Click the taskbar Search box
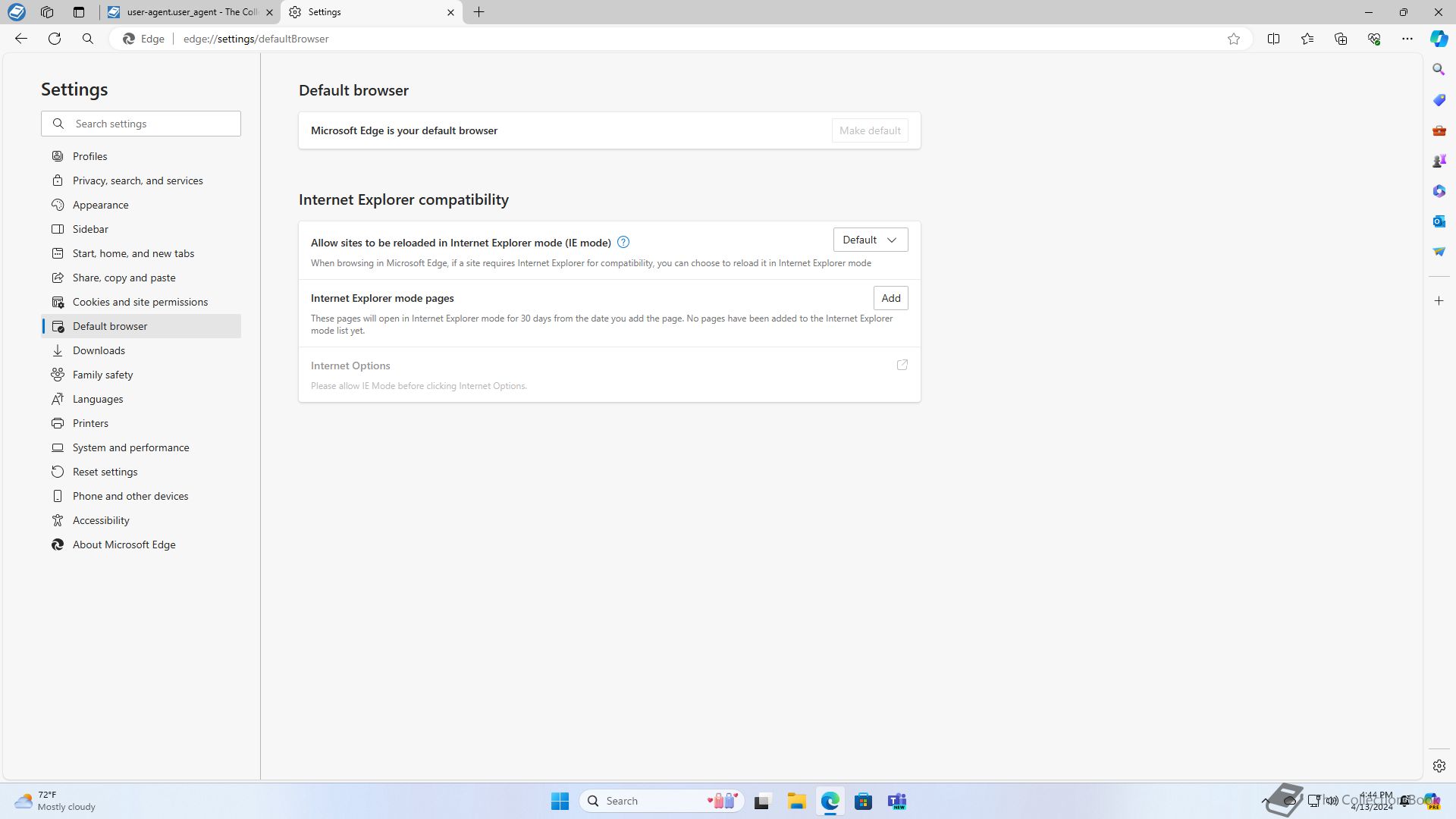The height and width of the screenshot is (819, 1456). (661, 801)
